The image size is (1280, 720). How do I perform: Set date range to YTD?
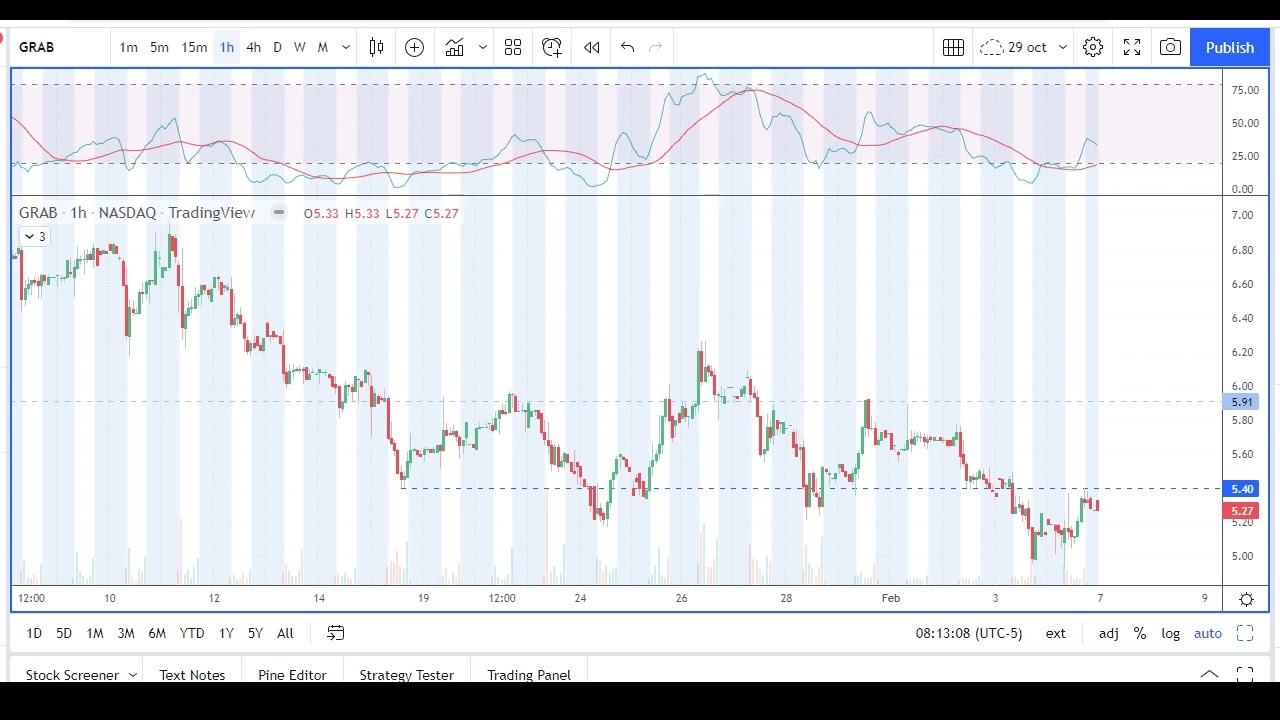[x=192, y=633]
